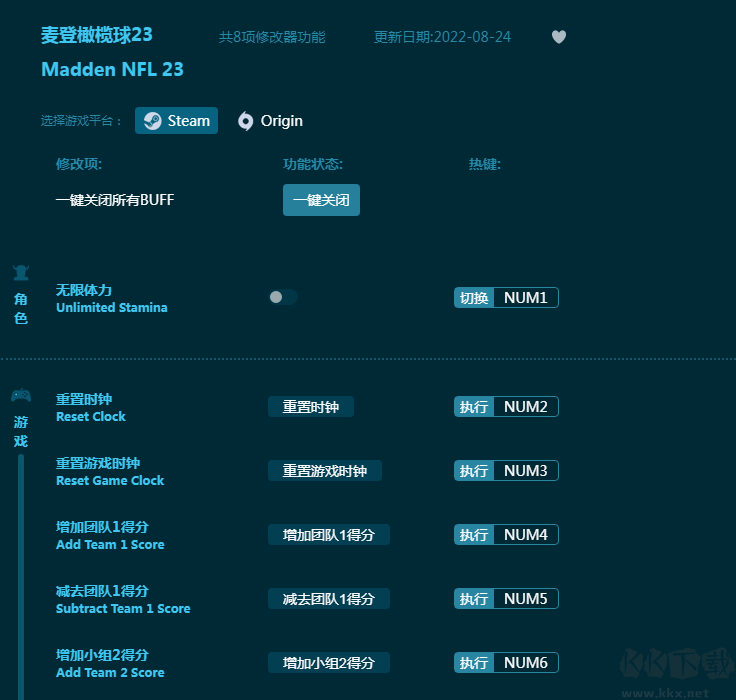Select the Origin platform icon
The image size is (736, 700).
246,121
